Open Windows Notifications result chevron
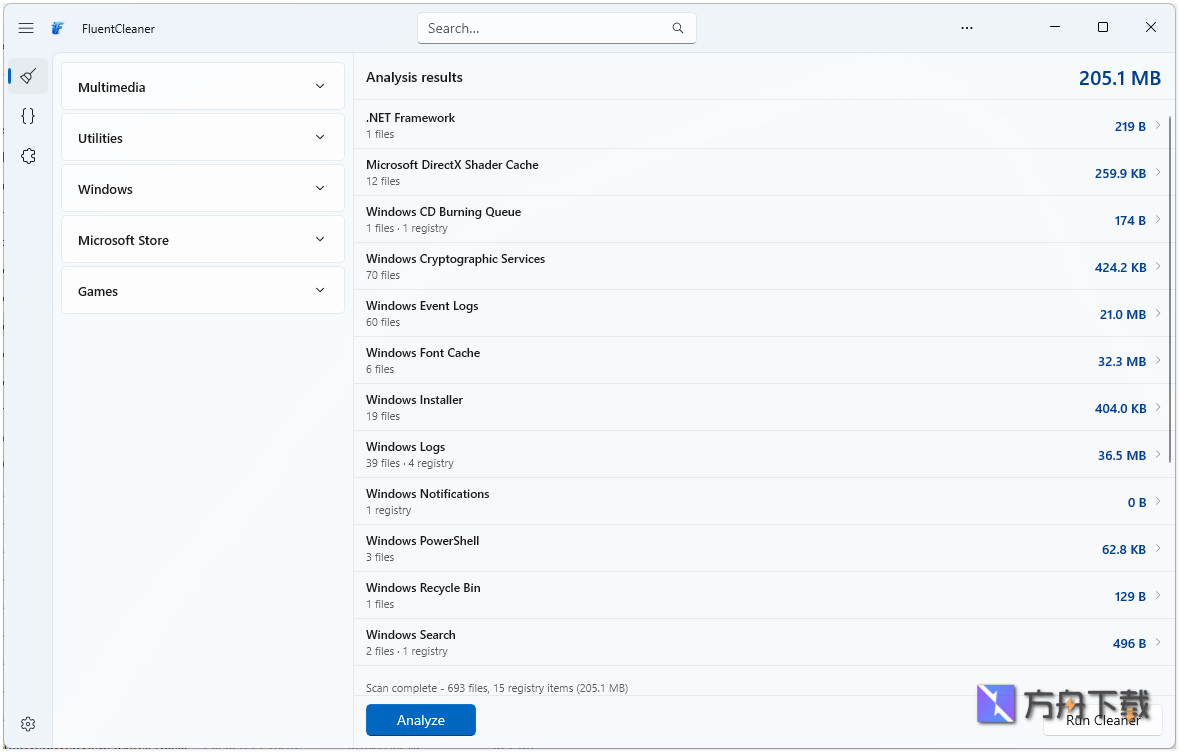 [x=1157, y=502]
